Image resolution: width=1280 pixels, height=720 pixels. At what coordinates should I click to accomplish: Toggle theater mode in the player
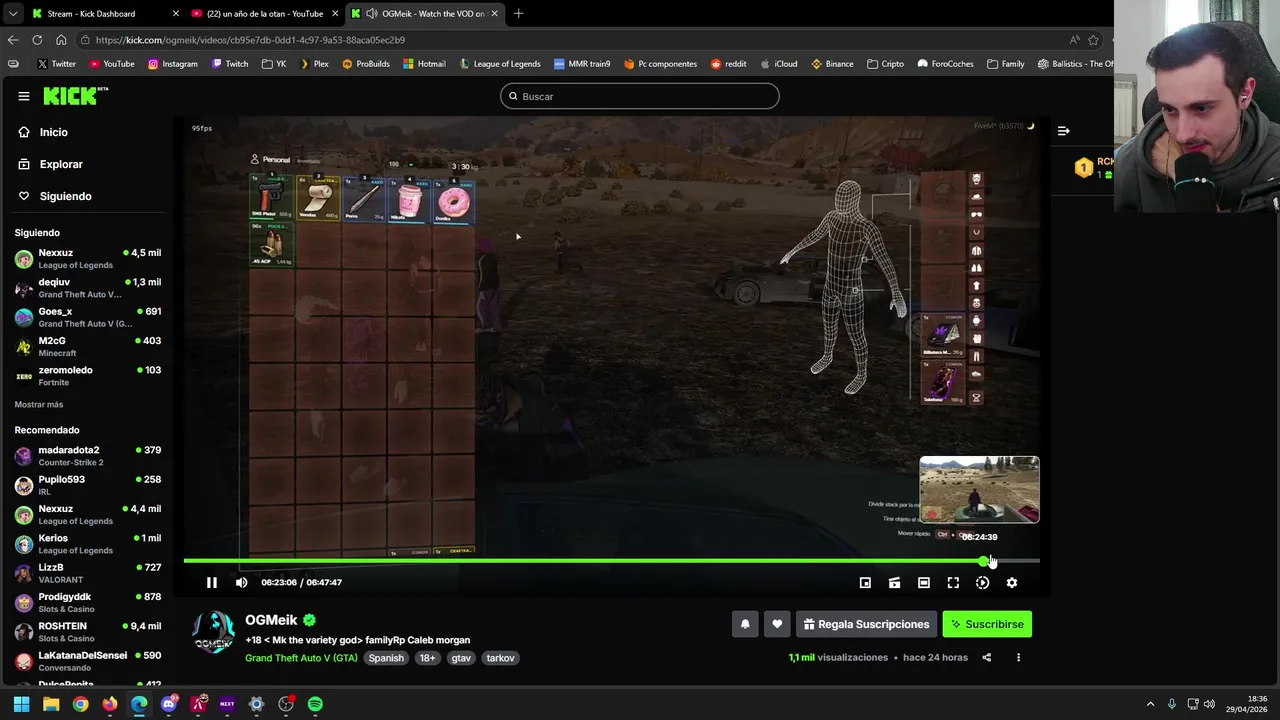click(x=924, y=583)
